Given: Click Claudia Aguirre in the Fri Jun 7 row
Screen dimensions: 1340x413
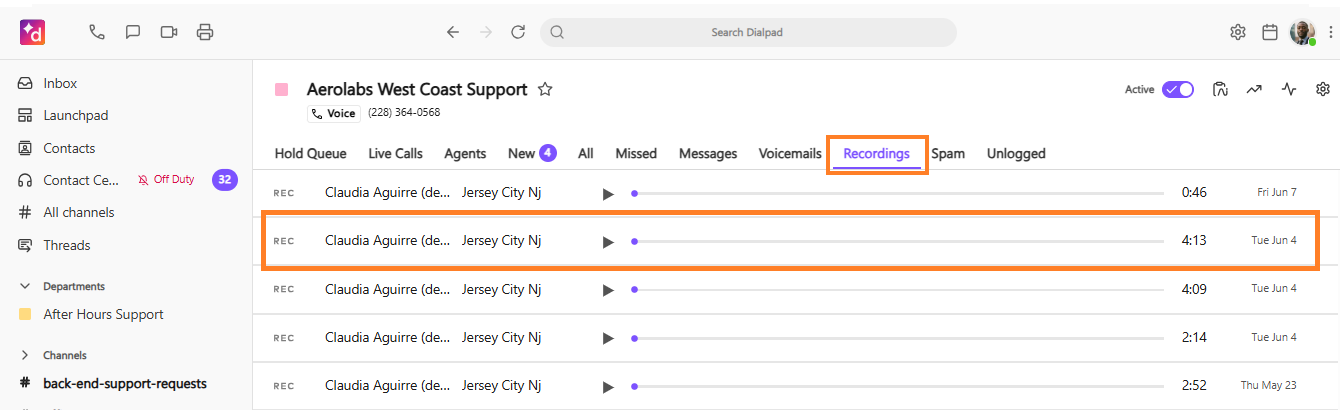Looking at the screenshot, I should click(x=387, y=192).
